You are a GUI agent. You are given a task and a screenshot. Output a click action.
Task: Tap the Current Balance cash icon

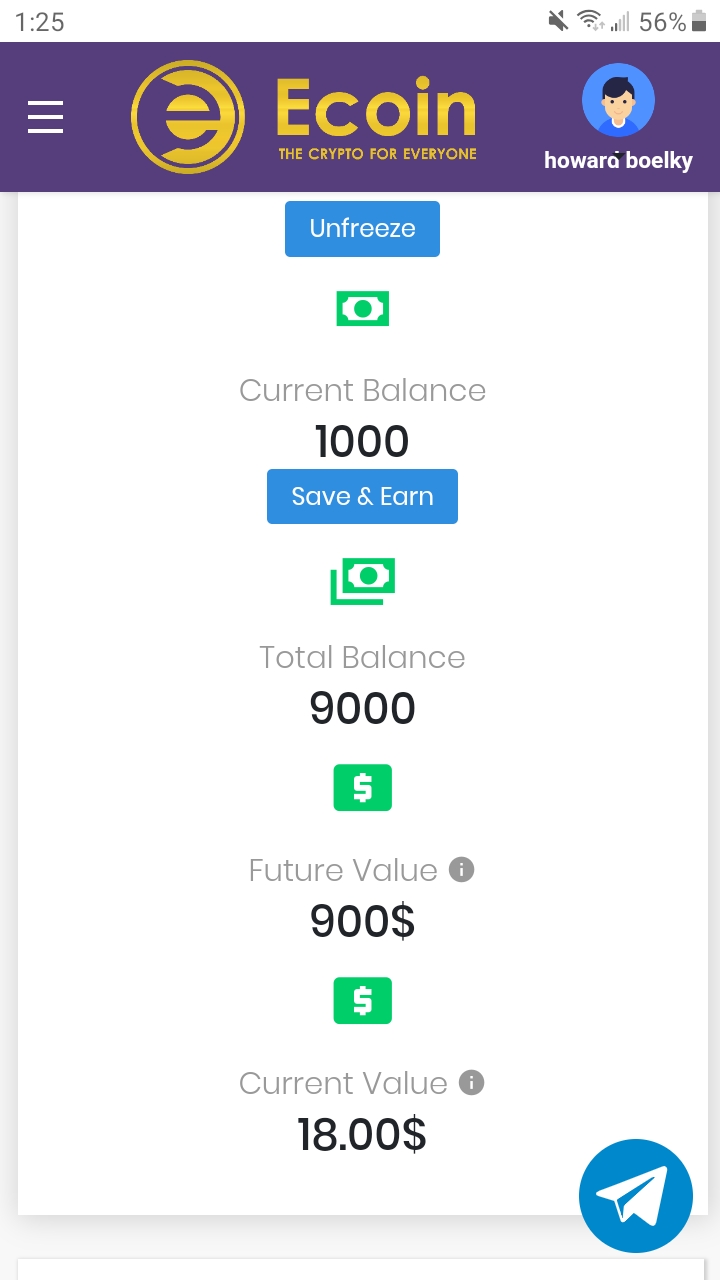[x=362, y=309]
